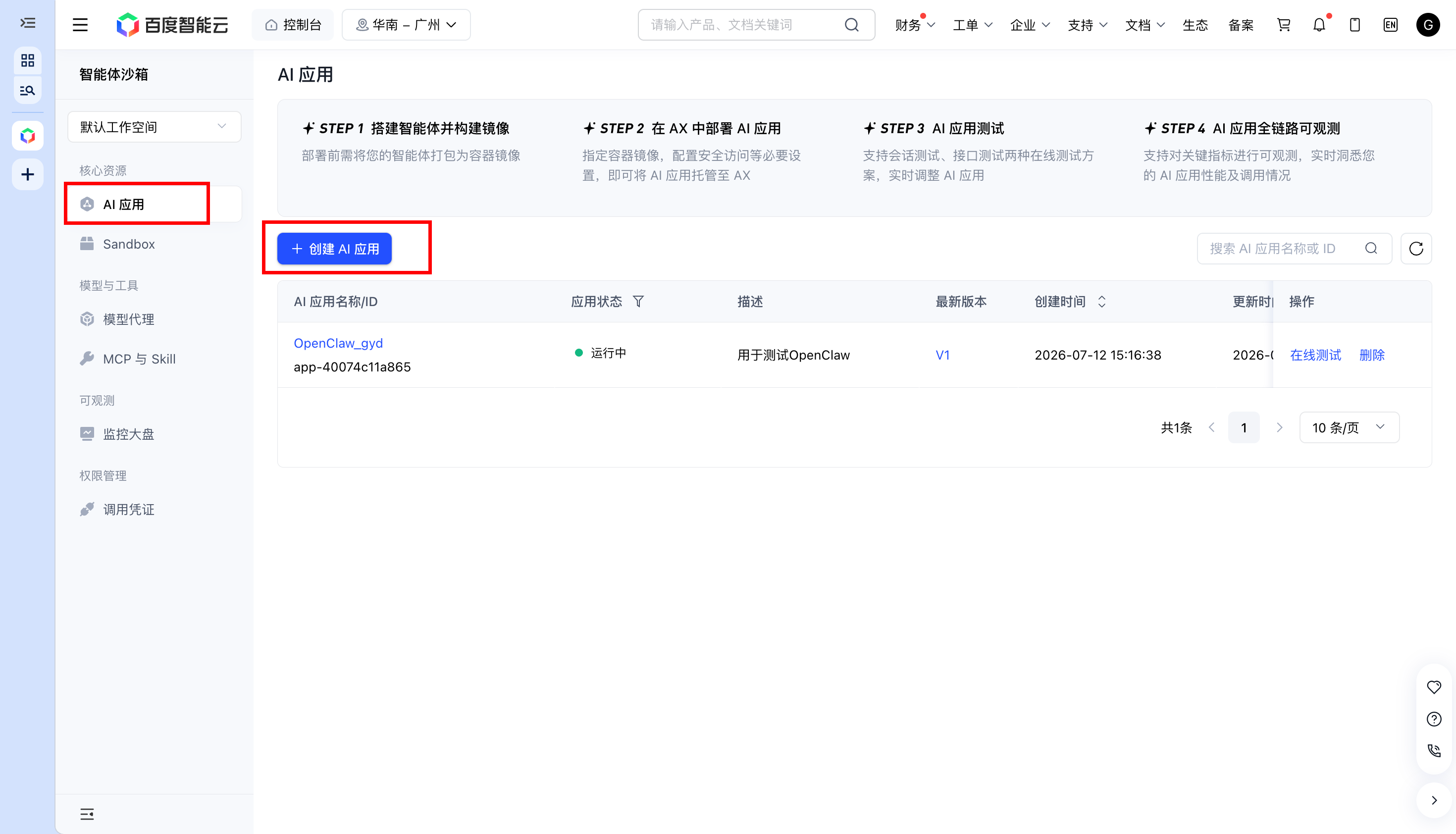Open the 应用状态 filter funnel icon
The height and width of the screenshot is (834, 1456).
tap(638, 301)
